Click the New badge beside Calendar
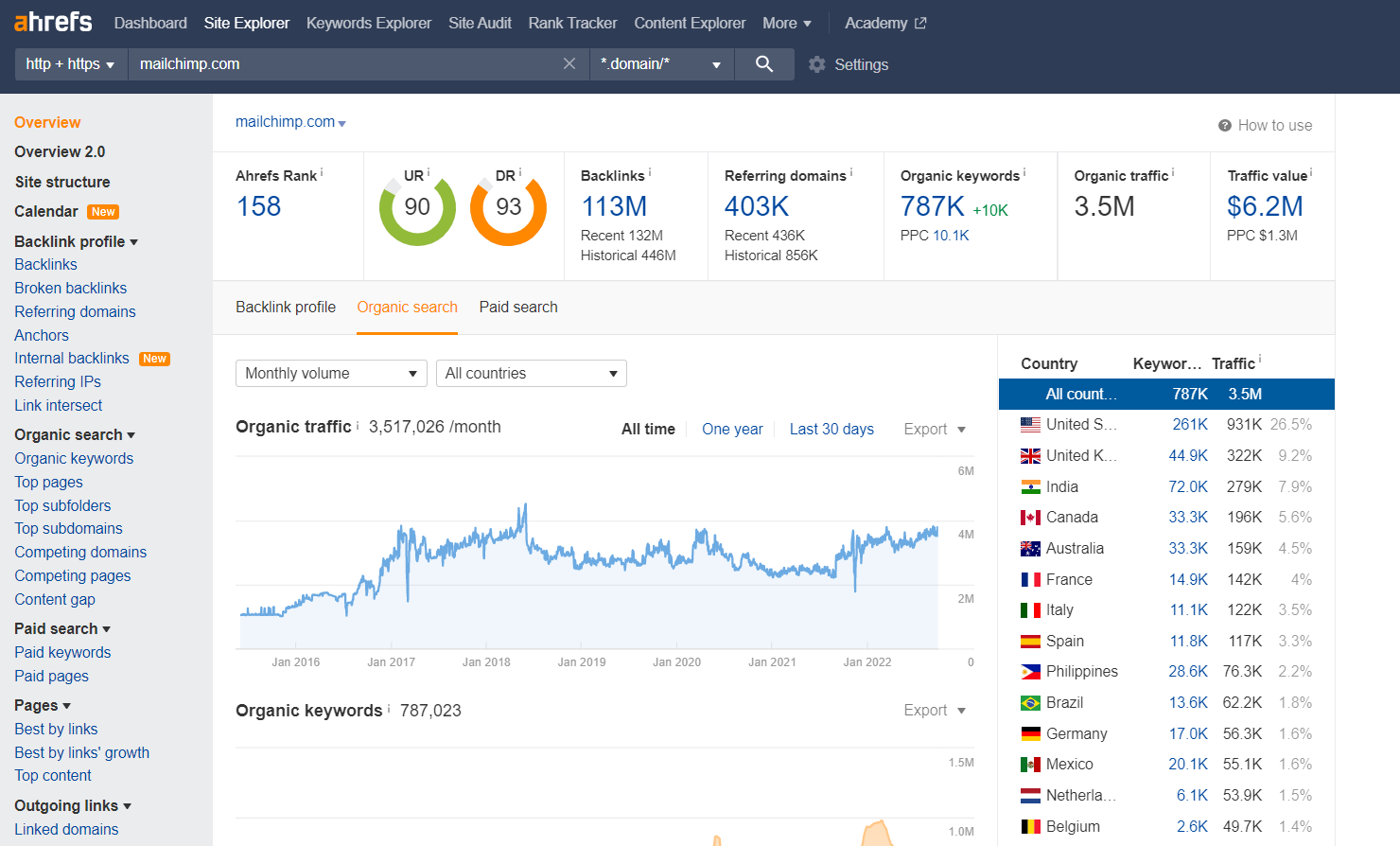 [103, 212]
